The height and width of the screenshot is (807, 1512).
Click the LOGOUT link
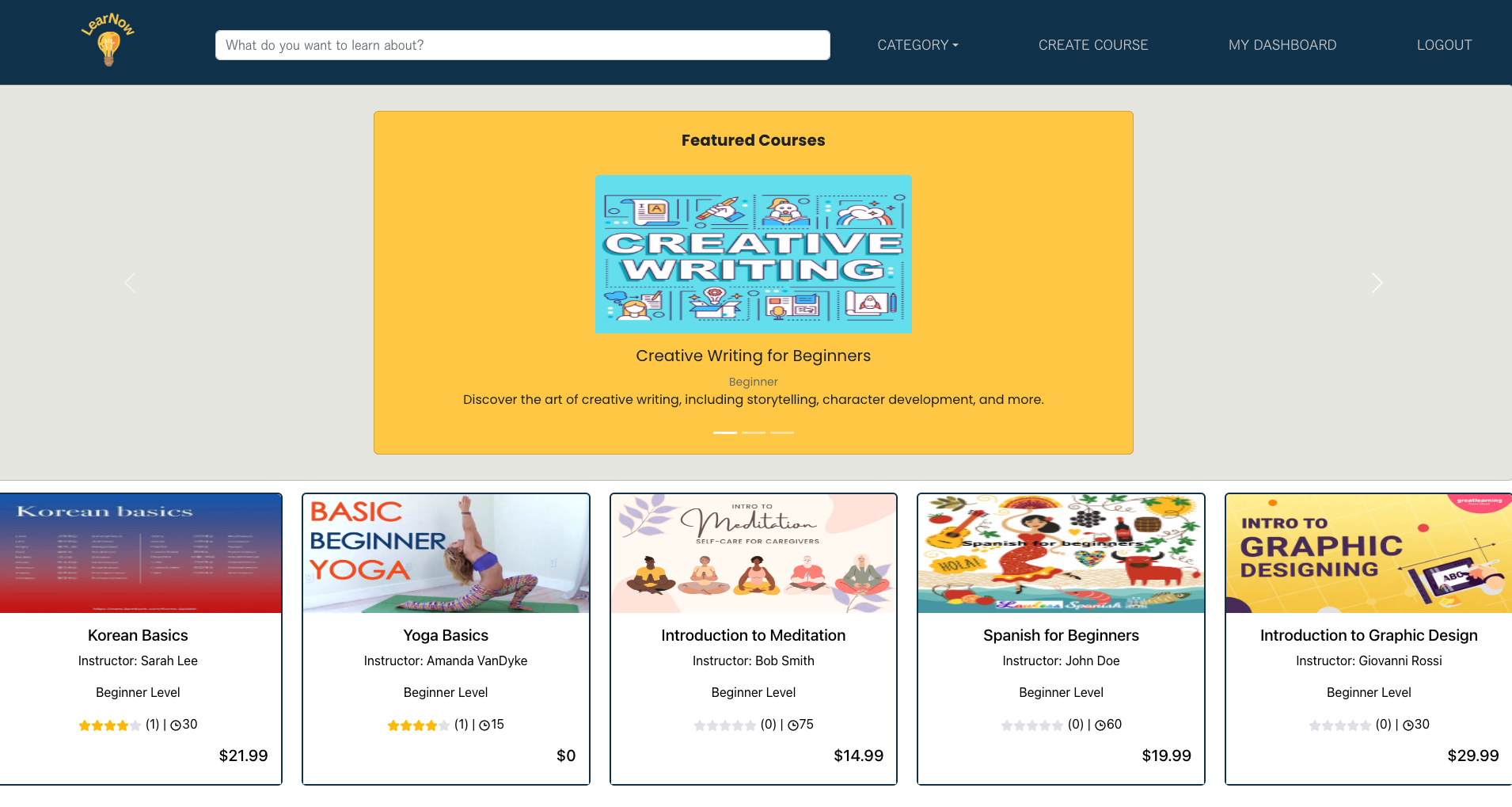click(1444, 45)
